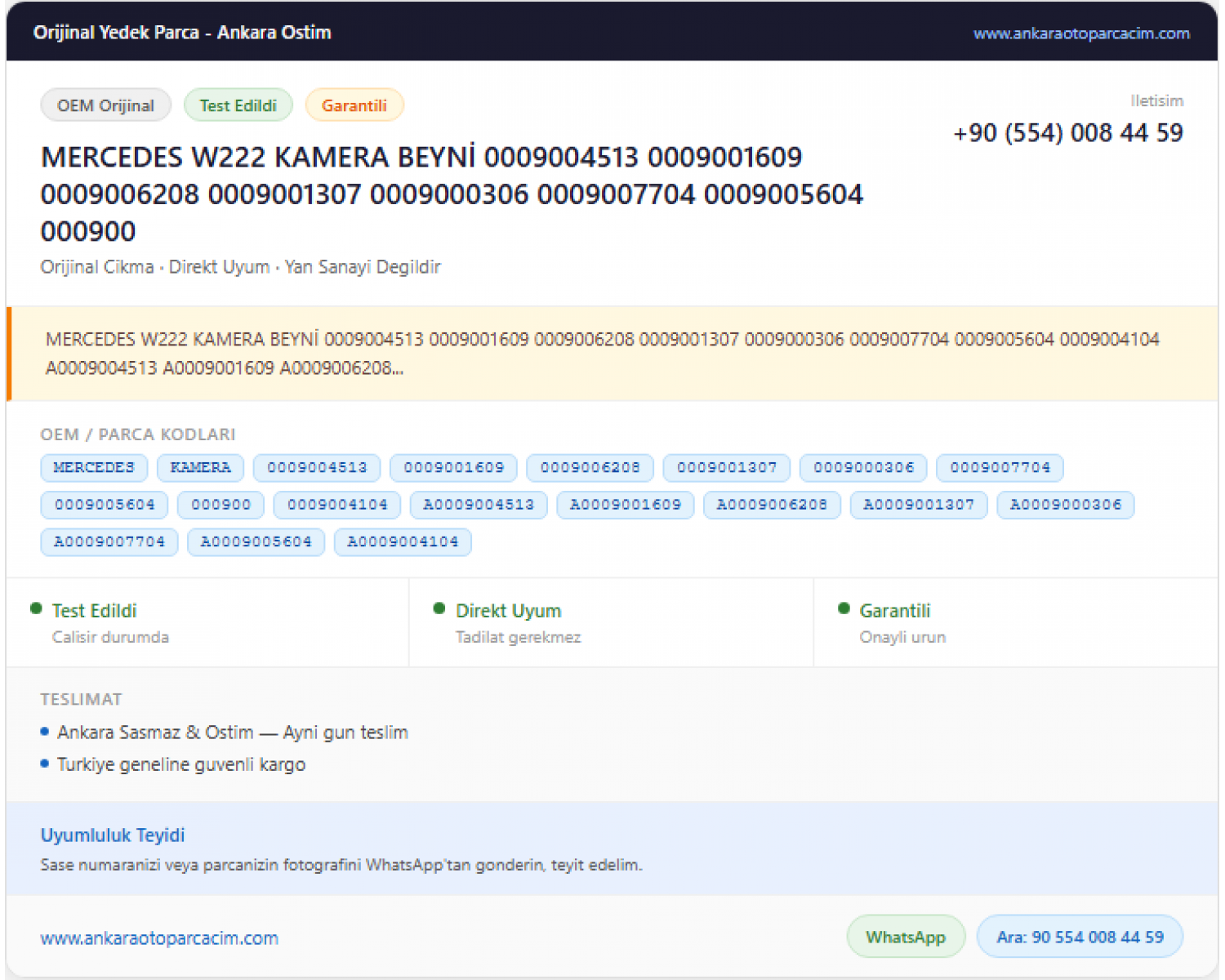Viewport: 1225px width, 980px height.
Task: Select the orange Garantili badge
Action: pyautogui.click(x=354, y=105)
